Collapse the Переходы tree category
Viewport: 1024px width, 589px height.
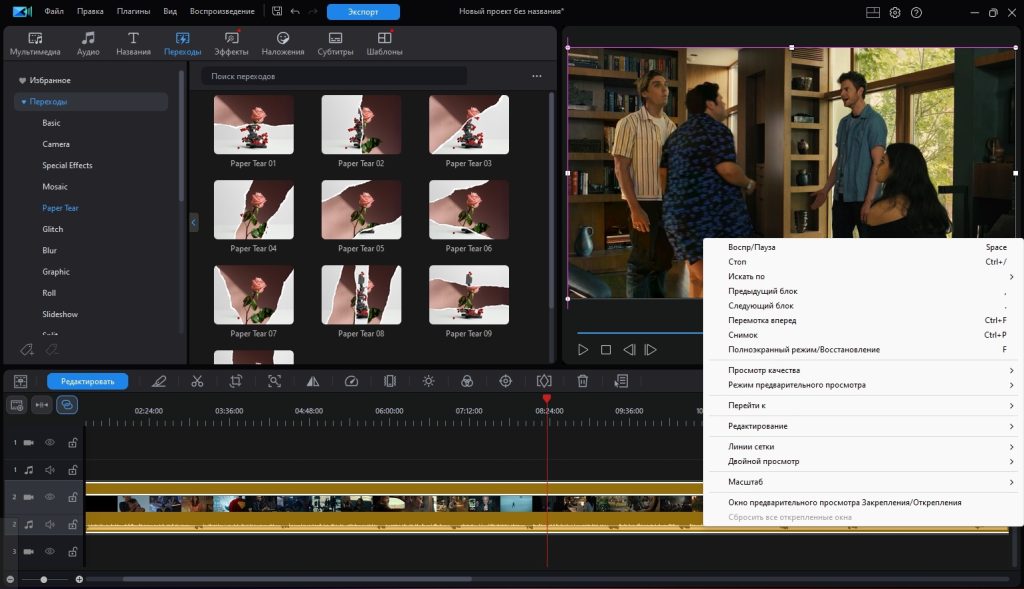point(24,102)
